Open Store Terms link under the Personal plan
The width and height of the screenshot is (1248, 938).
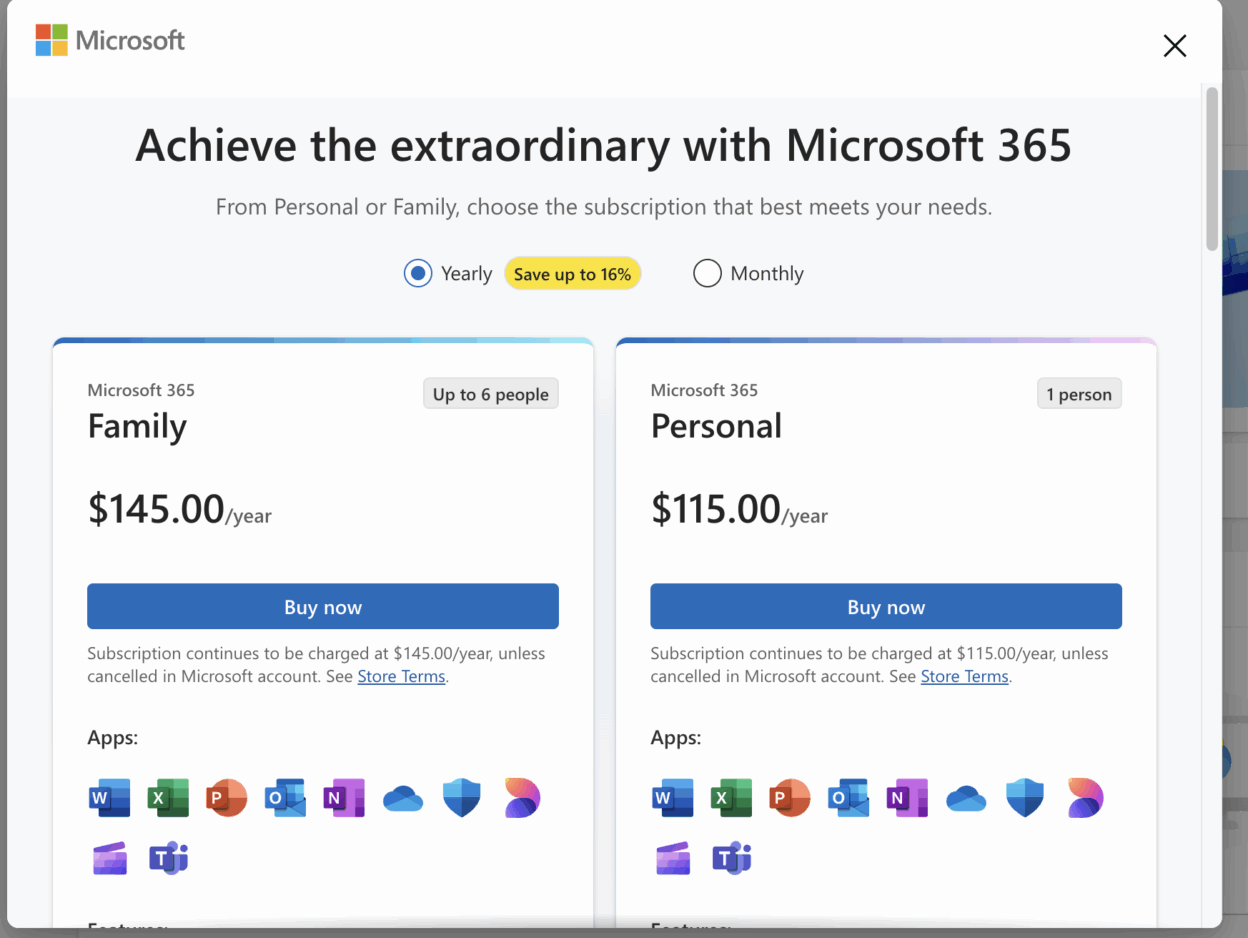963,676
